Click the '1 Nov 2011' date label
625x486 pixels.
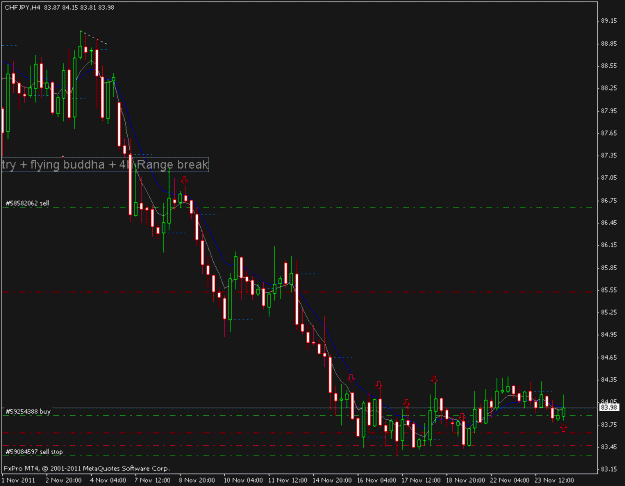pos(19,480)
